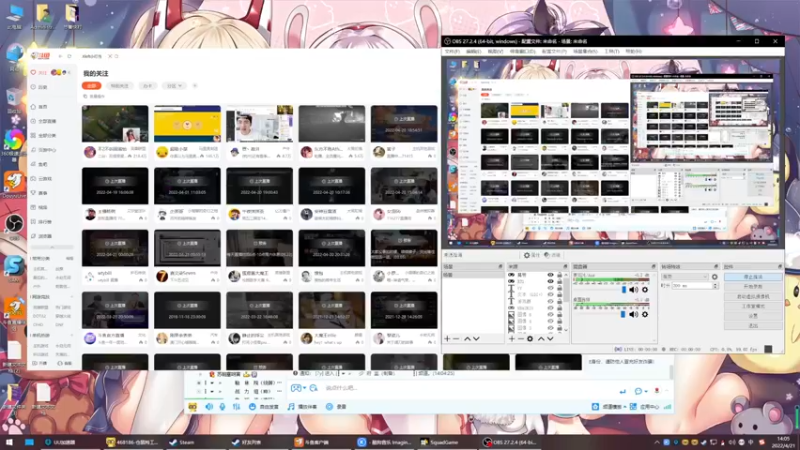Open Tools menu in OBS menu bar
The width and height of the screenshot is (800, 450).
point(611,52)
